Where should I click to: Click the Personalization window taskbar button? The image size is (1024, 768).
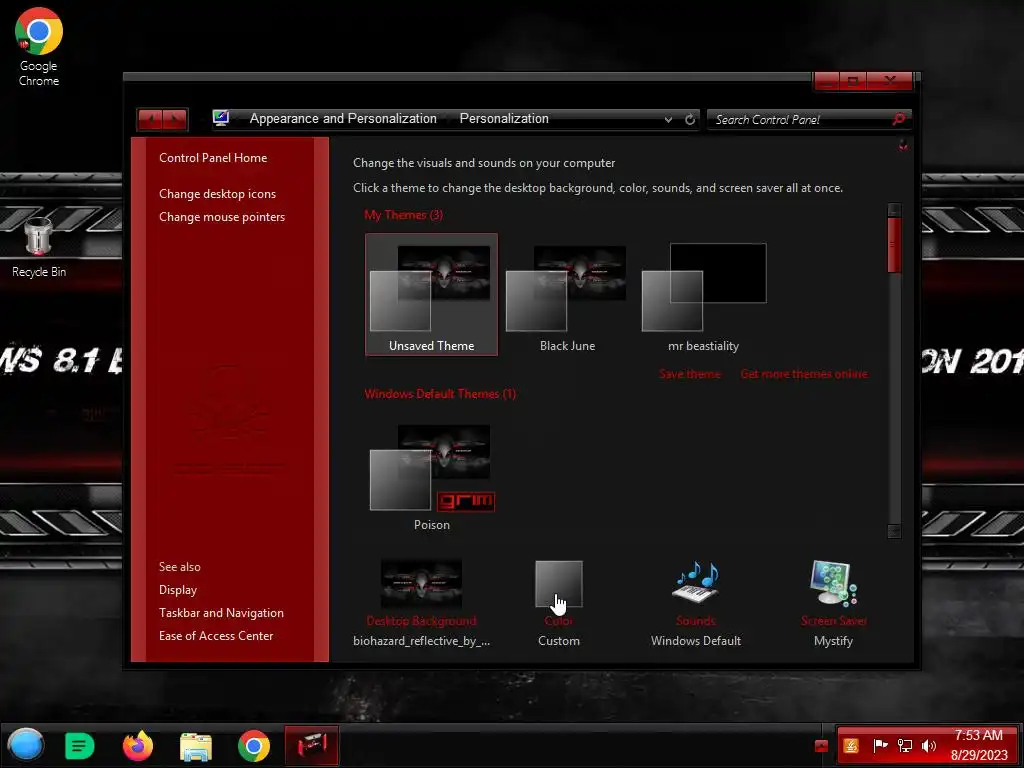coord(312,745)
